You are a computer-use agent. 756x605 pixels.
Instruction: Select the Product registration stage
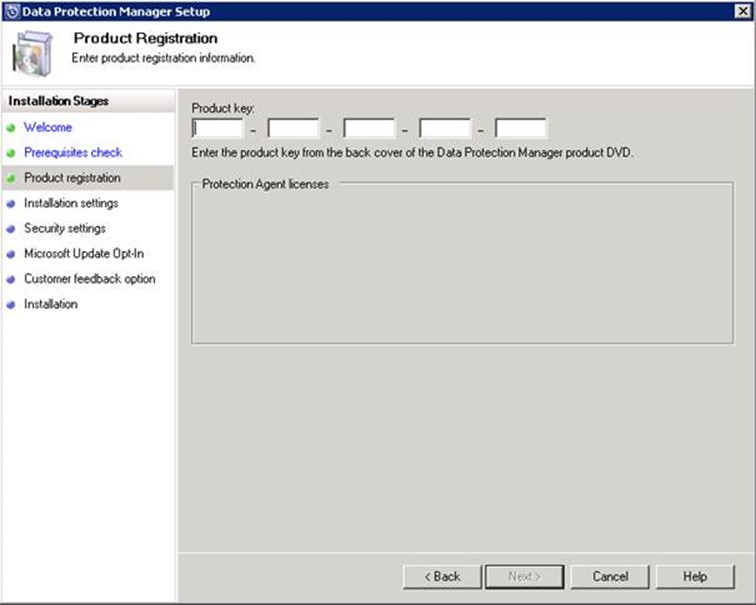coord(72,178)
